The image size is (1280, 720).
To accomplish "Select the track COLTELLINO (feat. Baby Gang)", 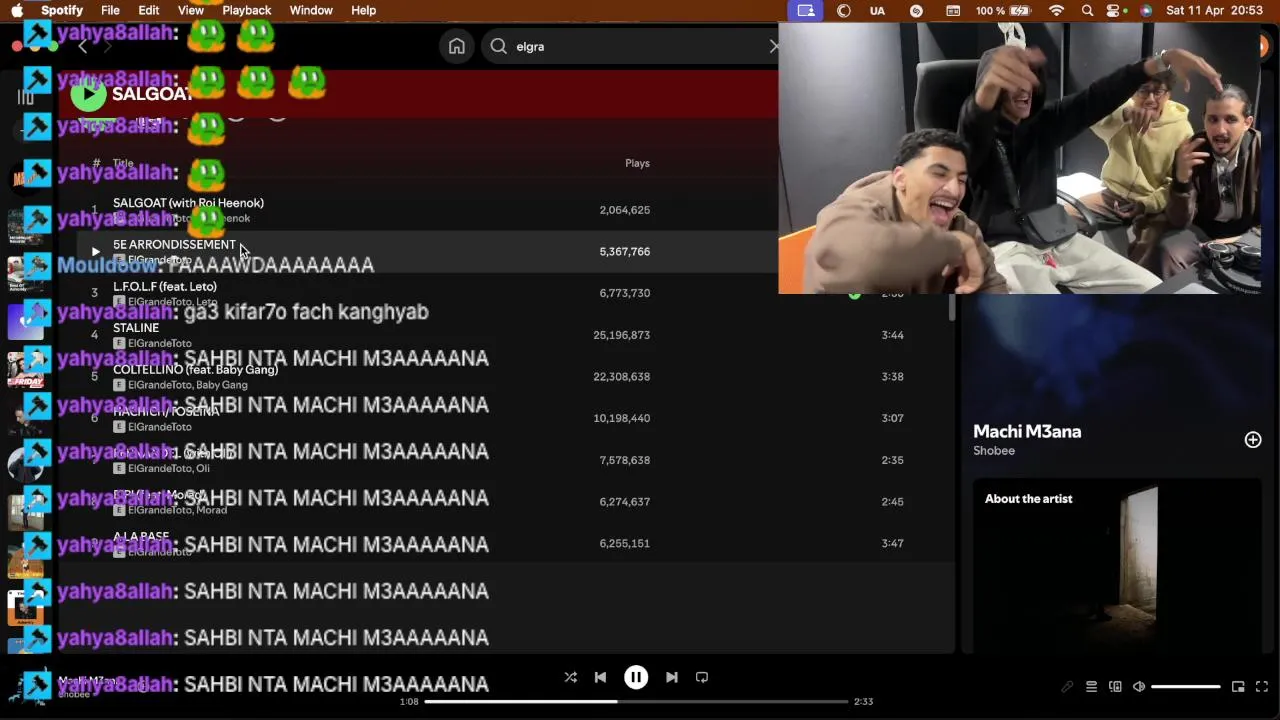I will 195,370.
